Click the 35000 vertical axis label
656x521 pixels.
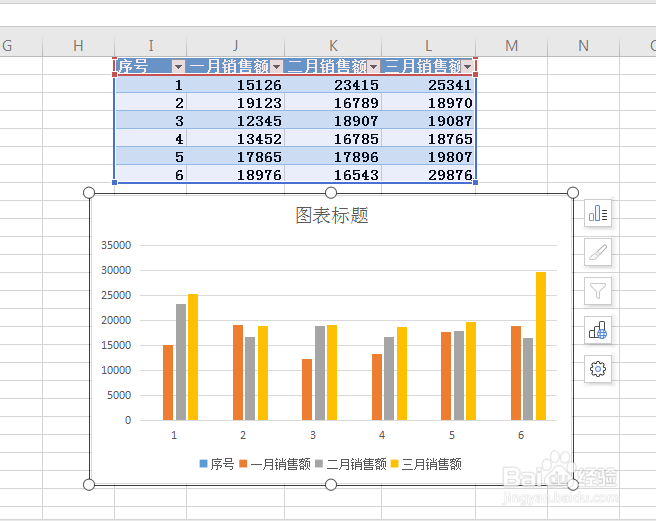click(116, 245)
